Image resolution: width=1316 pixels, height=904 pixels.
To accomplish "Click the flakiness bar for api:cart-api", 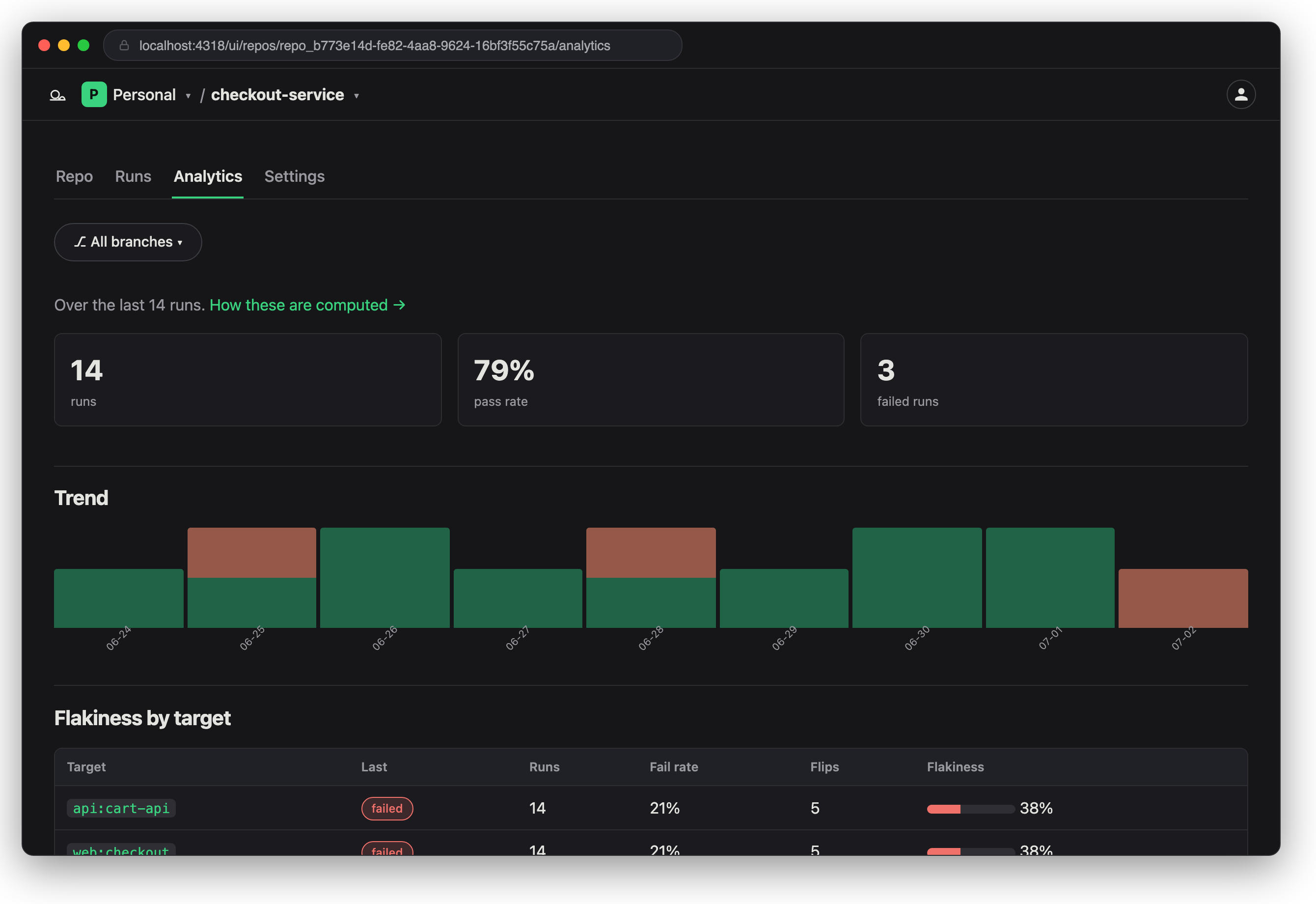I will point(971,809).
